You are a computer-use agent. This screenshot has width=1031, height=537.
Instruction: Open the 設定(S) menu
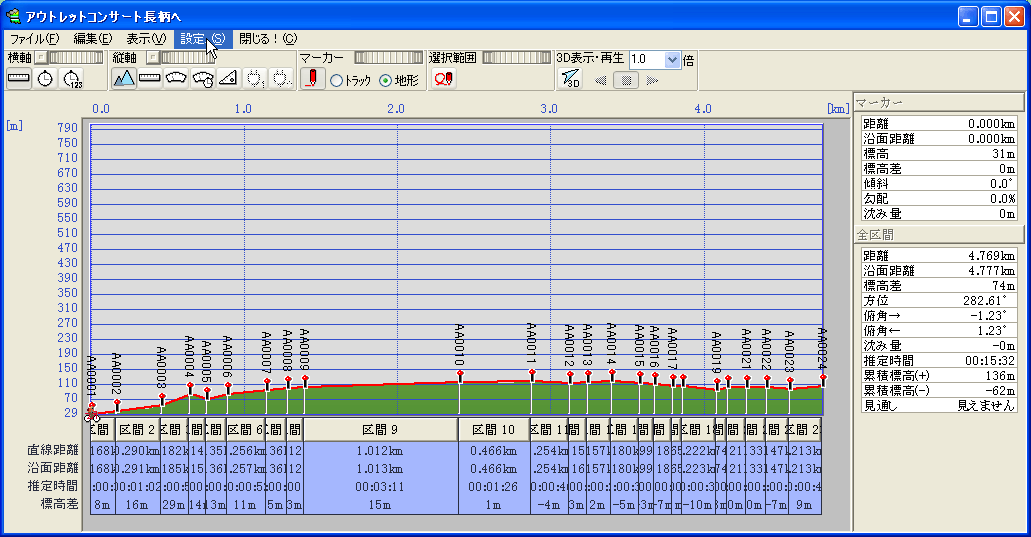(x=203, y=39)
